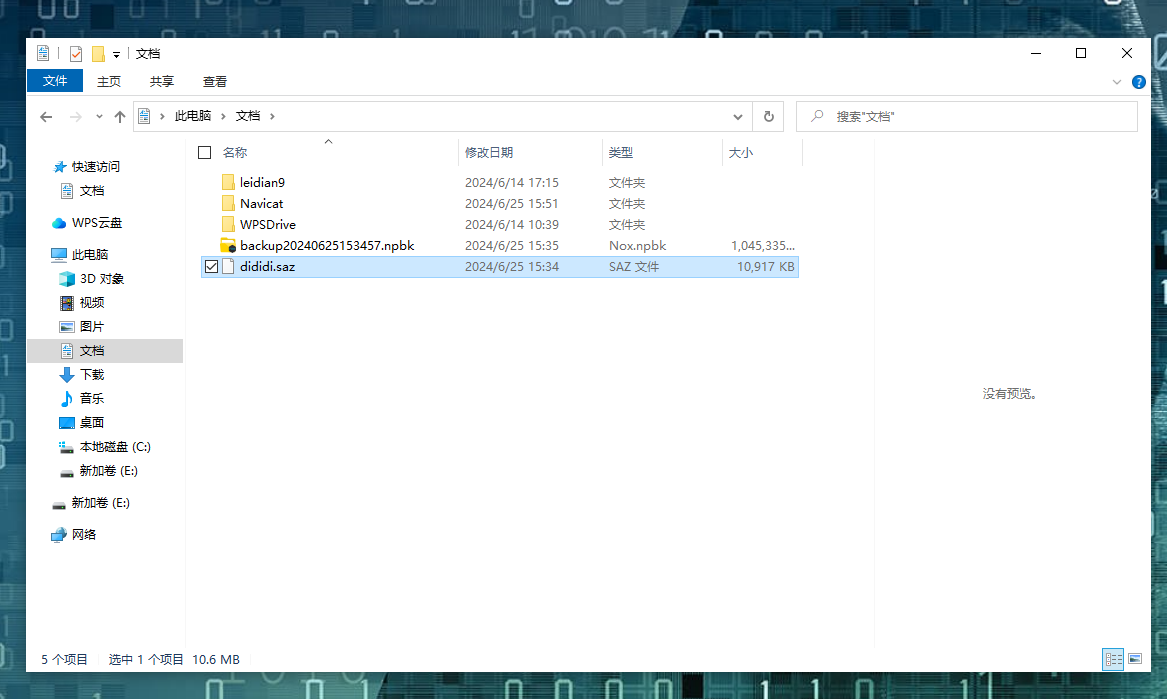This screenshot has height=699, width=1167.
Task: Open the 文件 menu
Action: click(55, 81)
